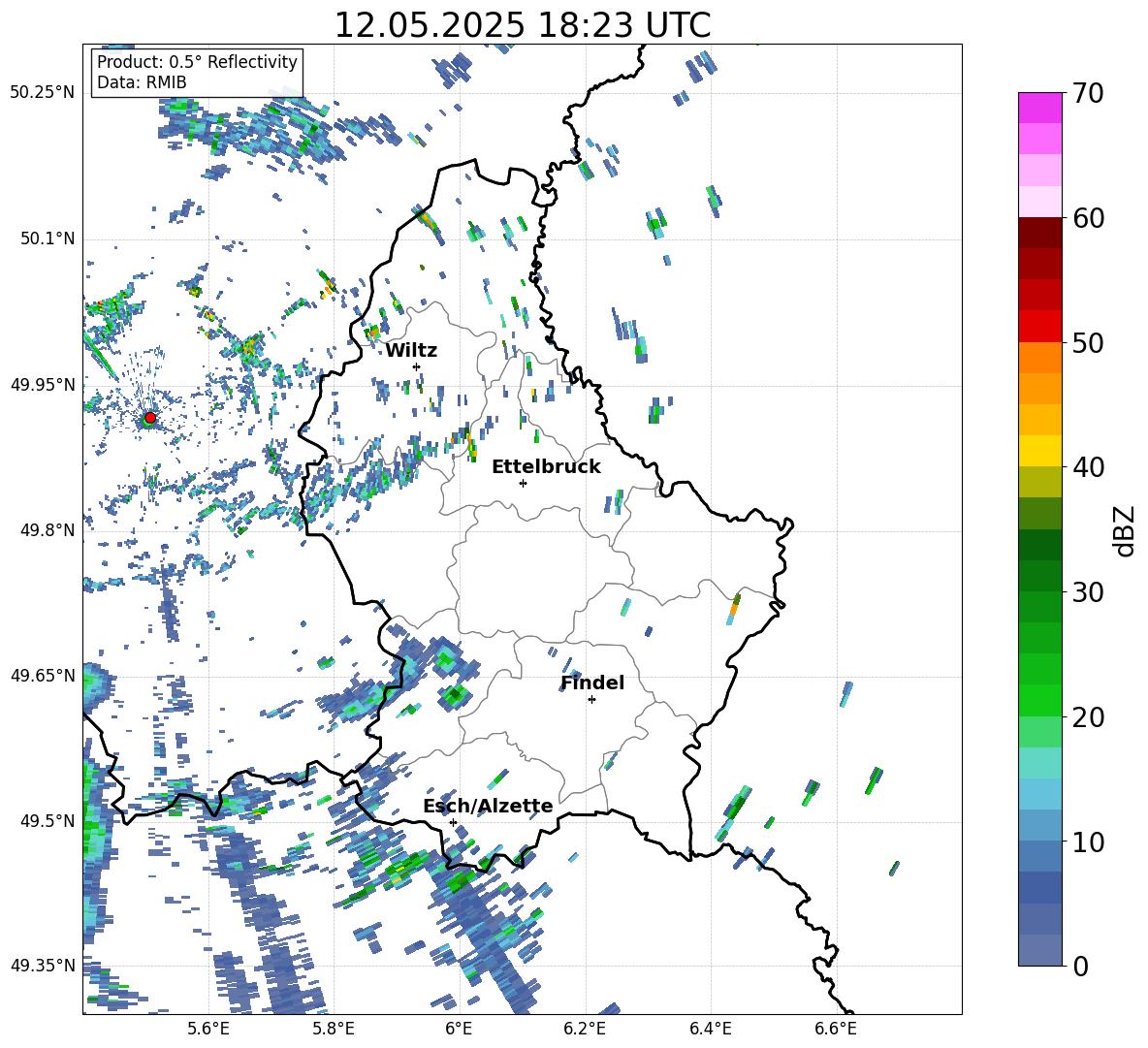Click the red radar location dot
The height and width of the screenshot is (1048, 1148).
click(x=150, y=418)
